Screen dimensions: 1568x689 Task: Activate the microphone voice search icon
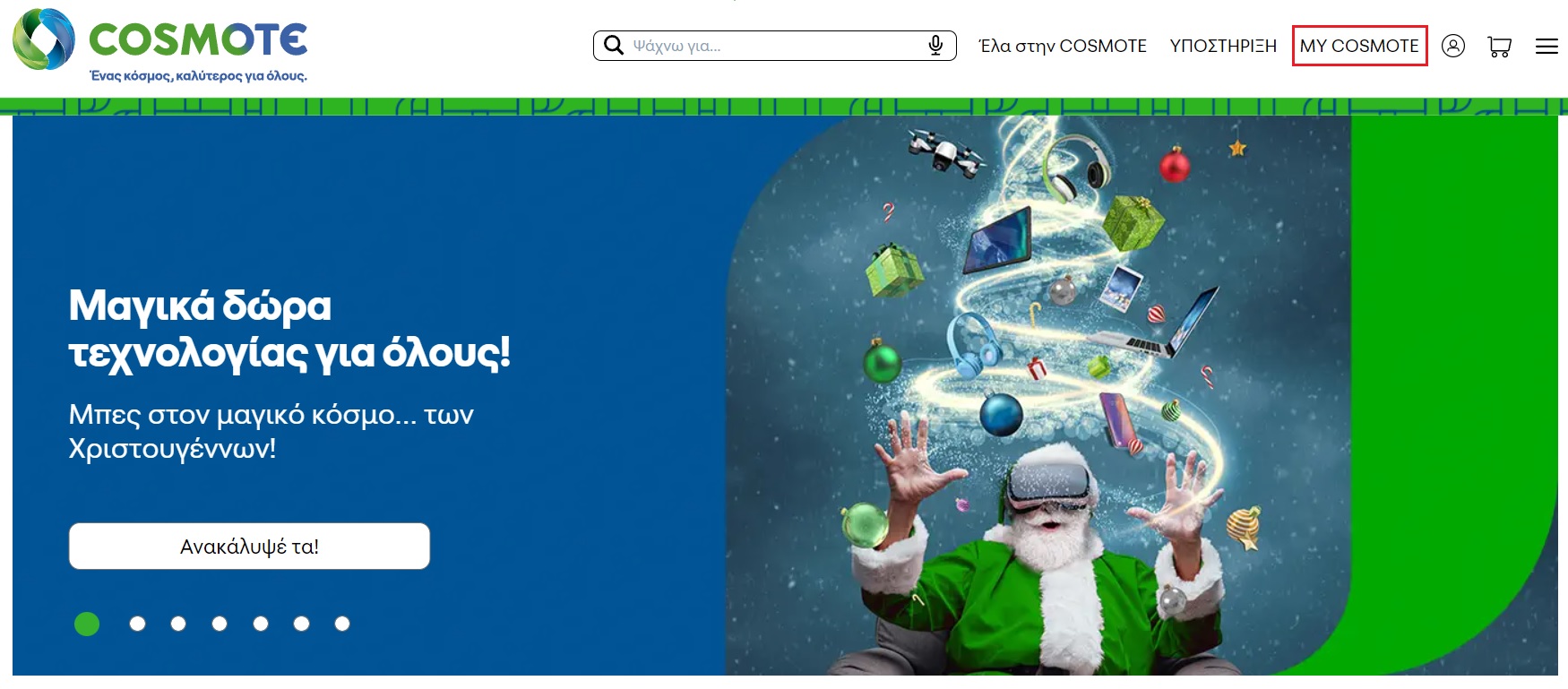click(x=935, y=45)
